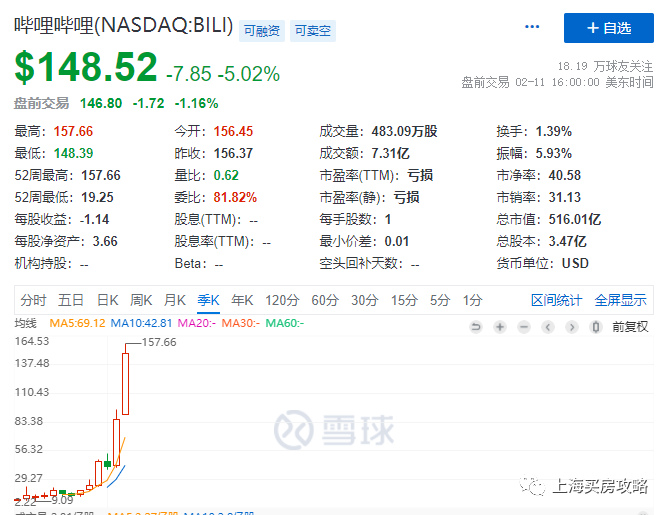The image size is (669, 515).
Task: Select the 60分 interval tab
Action: (x=325, y=300)
